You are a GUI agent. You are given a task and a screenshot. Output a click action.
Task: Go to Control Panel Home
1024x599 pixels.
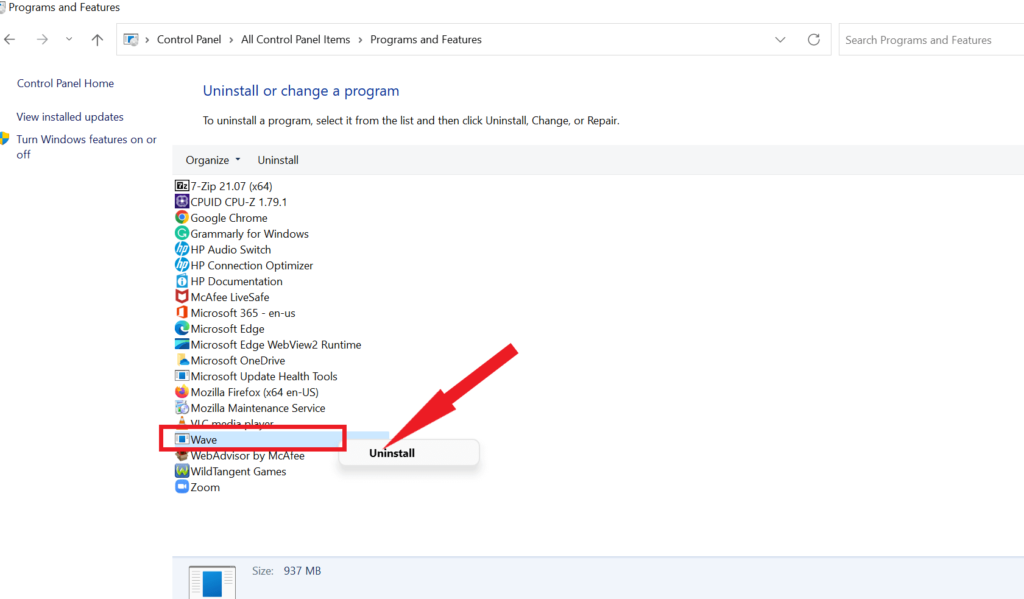tap(65, 83)
